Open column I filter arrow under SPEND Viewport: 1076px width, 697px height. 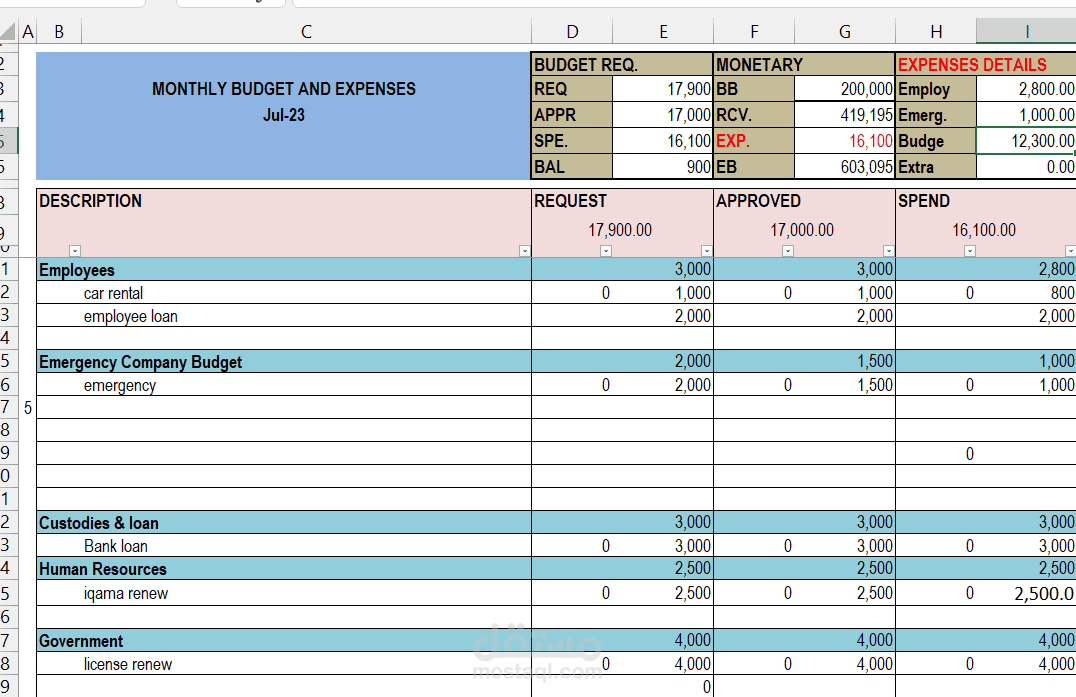click(x=1071, y=251)
